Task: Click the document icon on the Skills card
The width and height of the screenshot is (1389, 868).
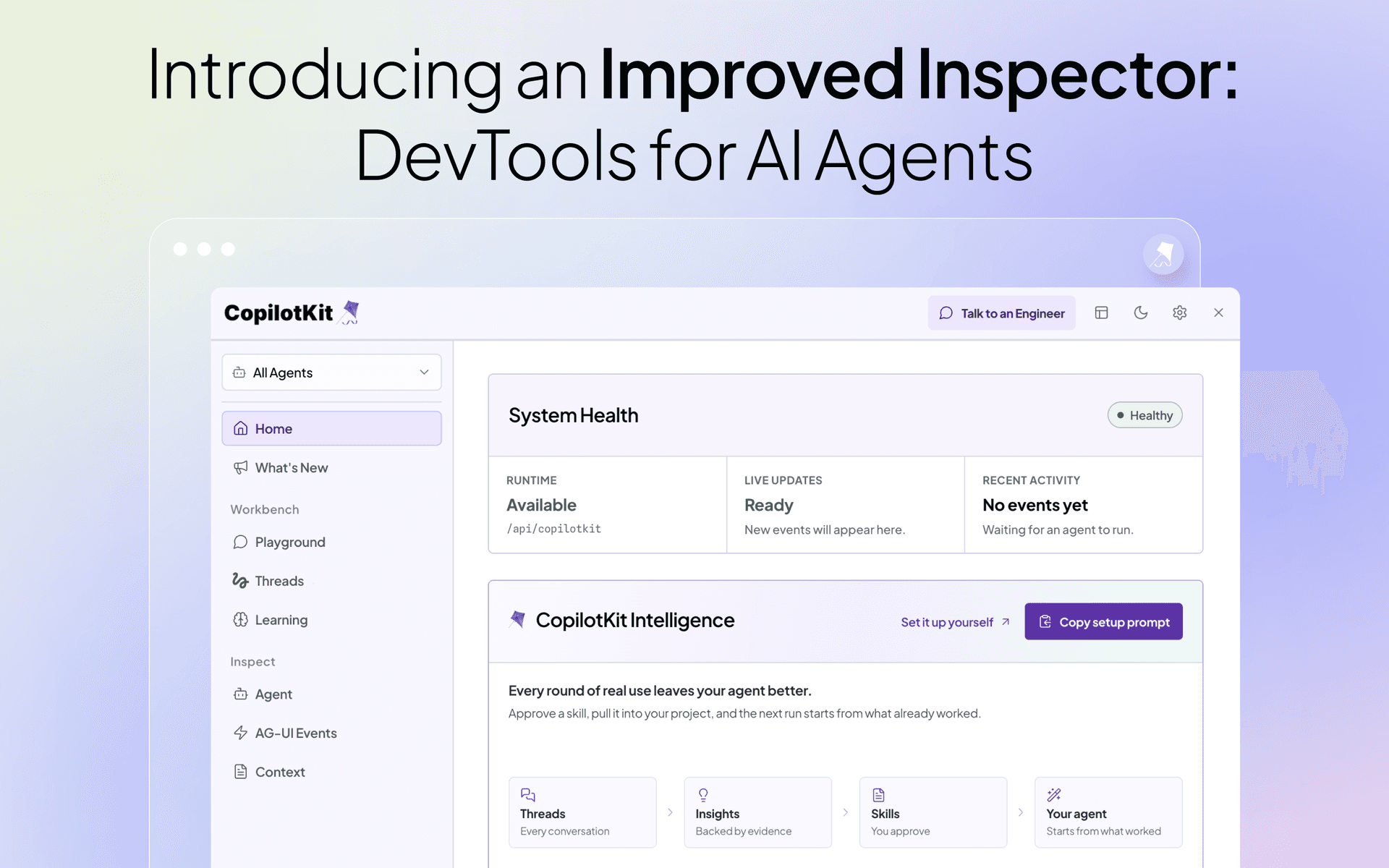Action: pyautogui.click(x=878, y=795)
